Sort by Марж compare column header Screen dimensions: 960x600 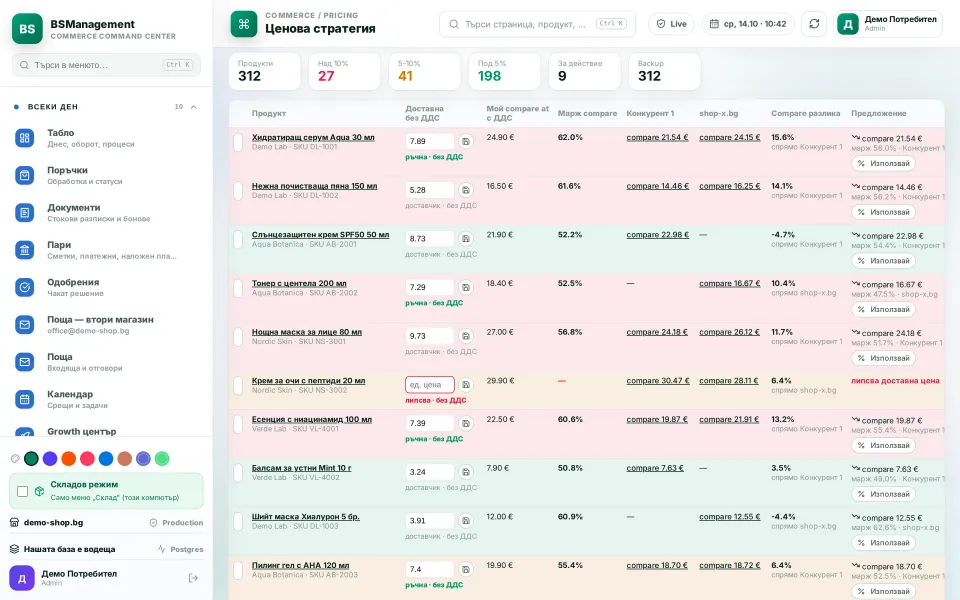pos(587,113)
